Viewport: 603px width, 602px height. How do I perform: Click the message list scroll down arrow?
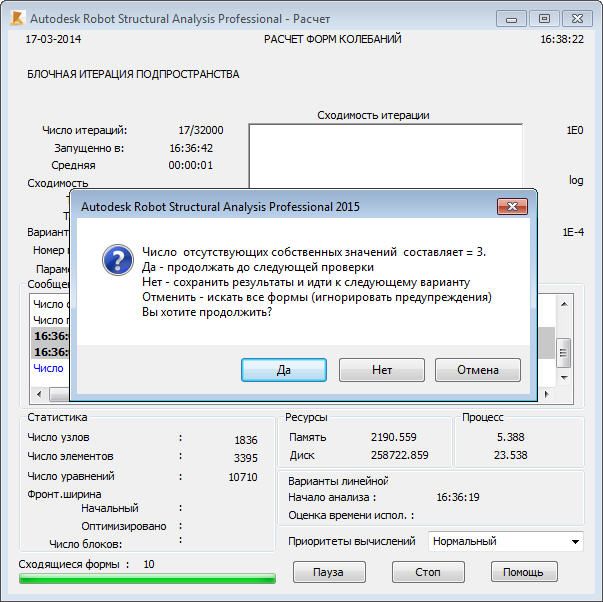pos(564,378)
